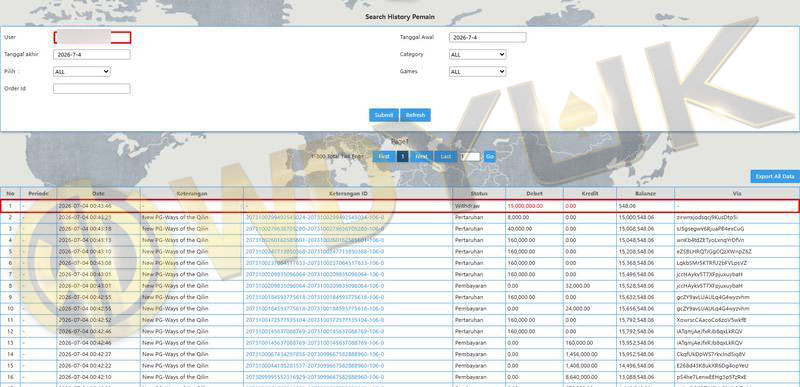Select the highlighted Withdraw row

[399, 206]
